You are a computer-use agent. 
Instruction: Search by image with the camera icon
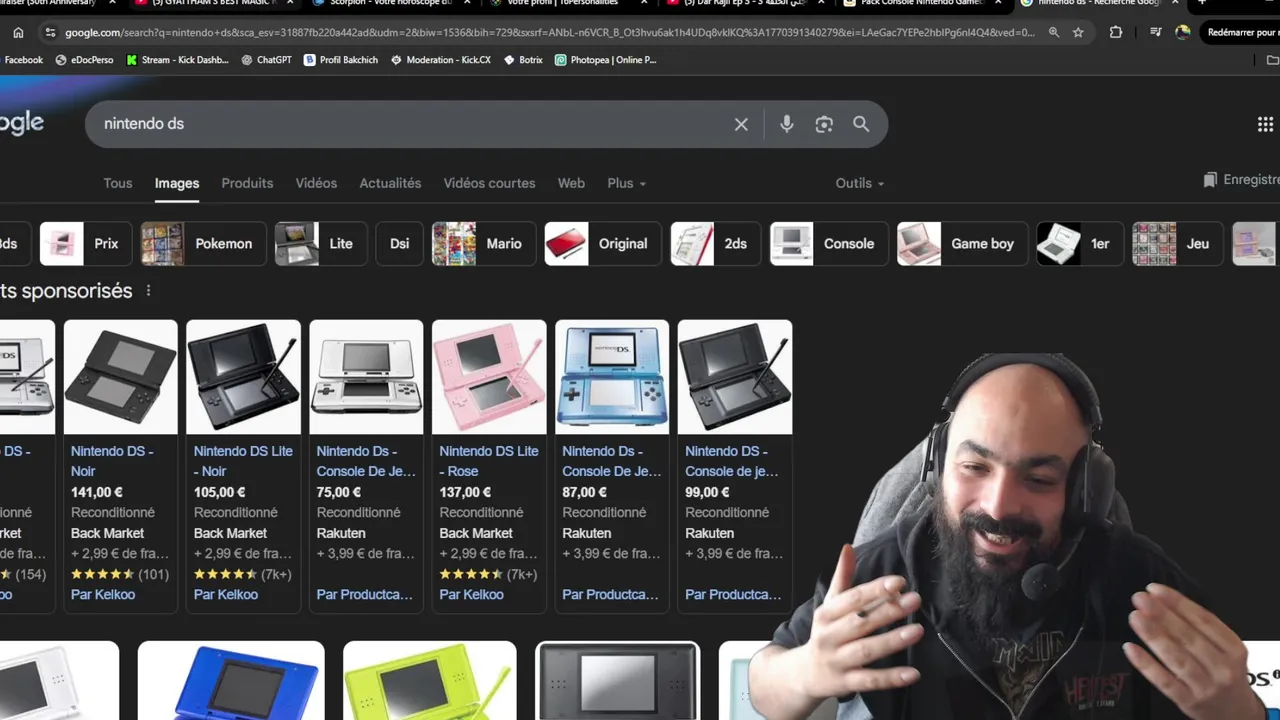click(824, 124)
